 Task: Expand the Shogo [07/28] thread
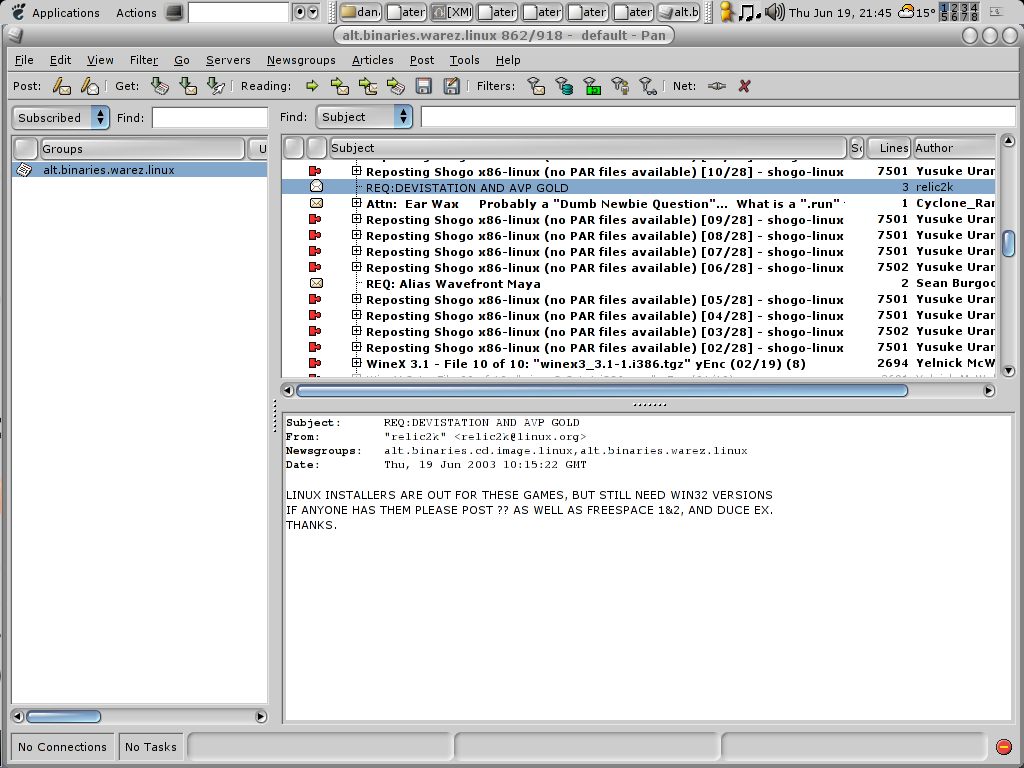357,251
